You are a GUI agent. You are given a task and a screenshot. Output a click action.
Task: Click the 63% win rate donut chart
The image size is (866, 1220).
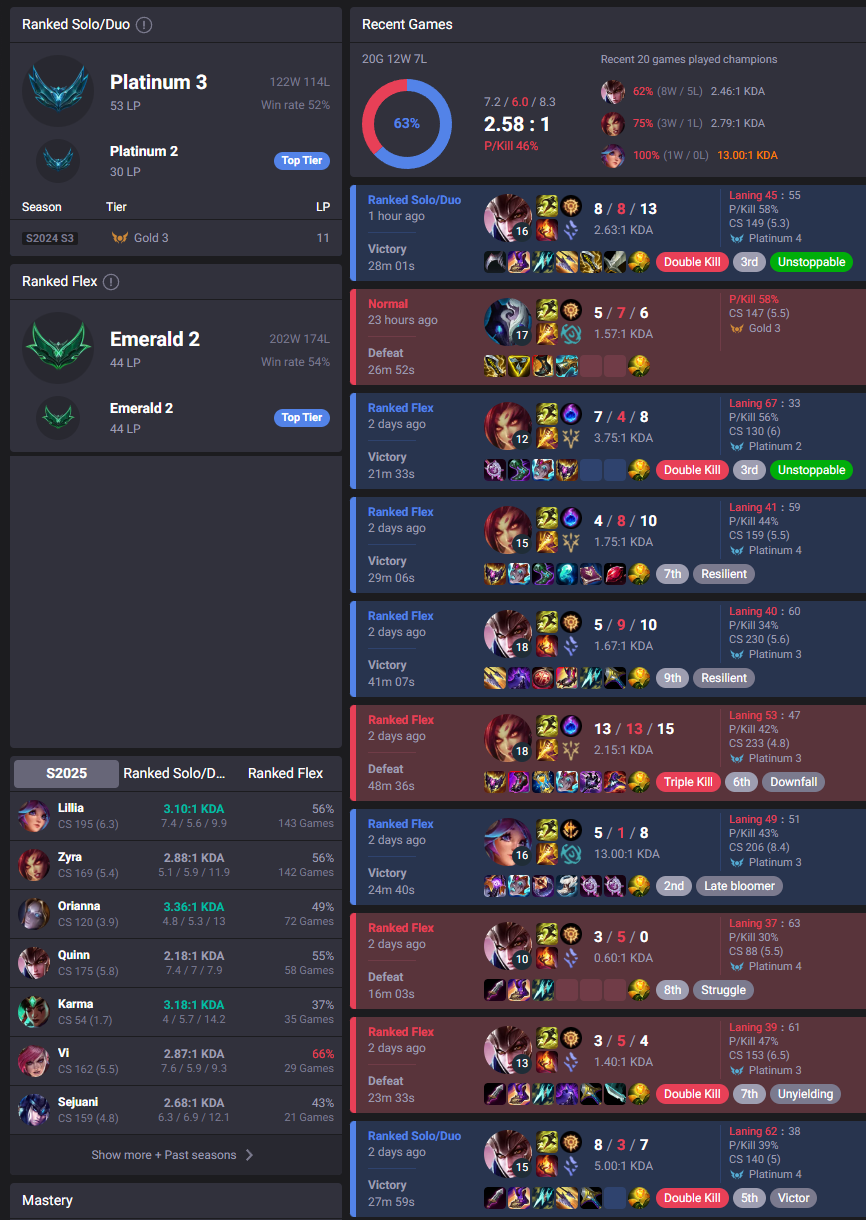(x=406, y=123)
